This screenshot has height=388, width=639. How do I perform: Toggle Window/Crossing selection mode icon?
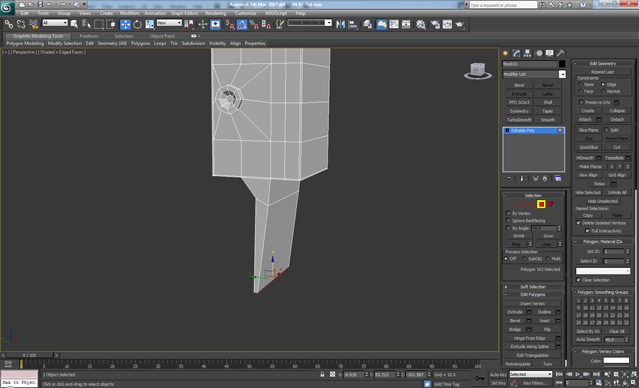[111, 24]
